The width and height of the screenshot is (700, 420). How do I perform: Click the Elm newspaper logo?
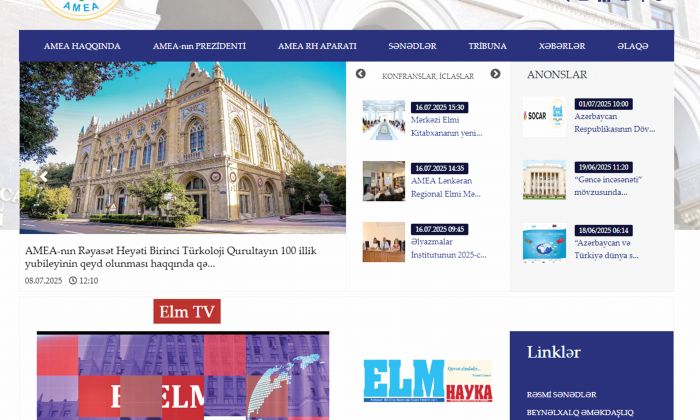coord(428,381)
